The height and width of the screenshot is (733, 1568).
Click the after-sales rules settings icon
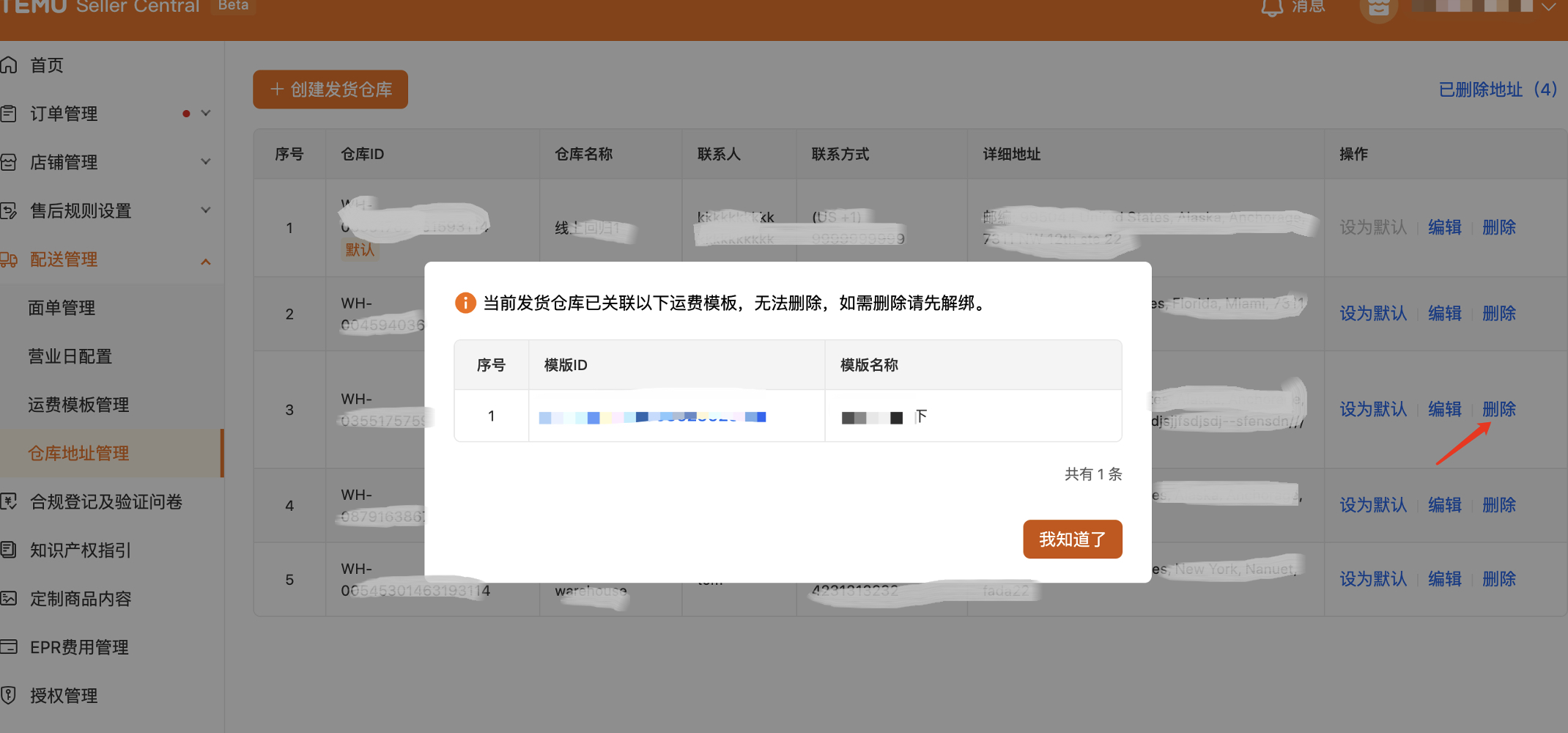9,211
